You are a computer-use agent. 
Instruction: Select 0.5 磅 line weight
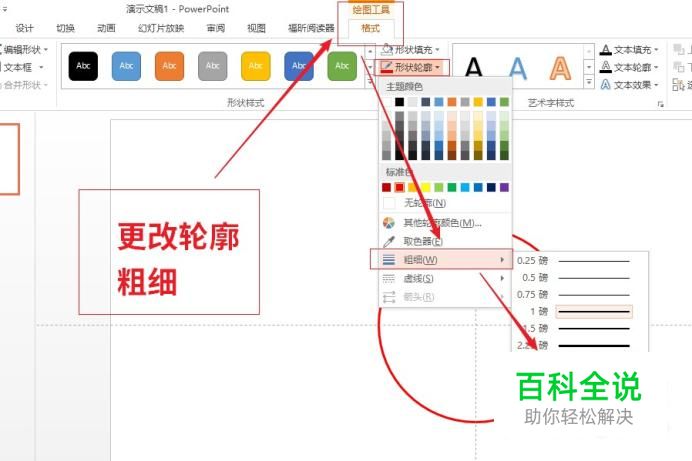(x=579, y=277)
